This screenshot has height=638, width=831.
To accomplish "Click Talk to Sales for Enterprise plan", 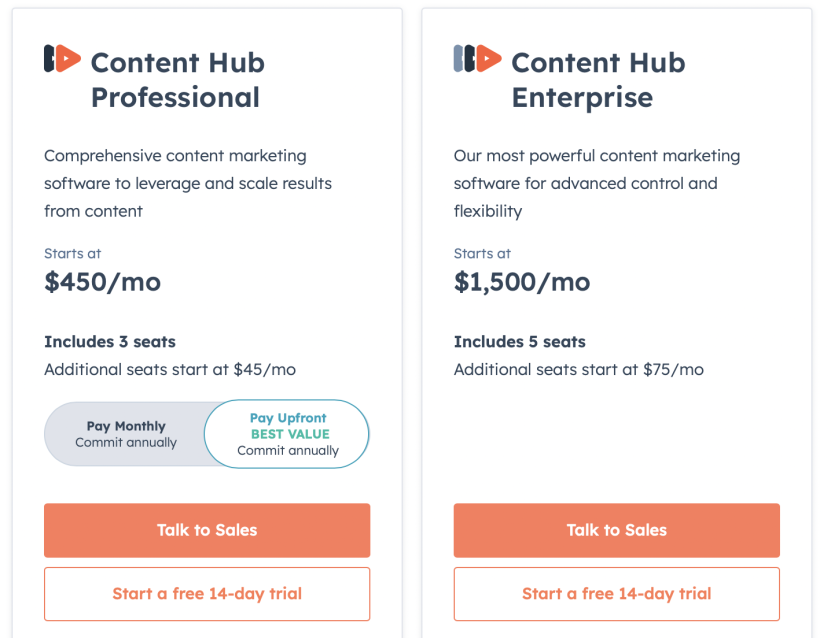I will pyautogui.click(x=616, y=530).
